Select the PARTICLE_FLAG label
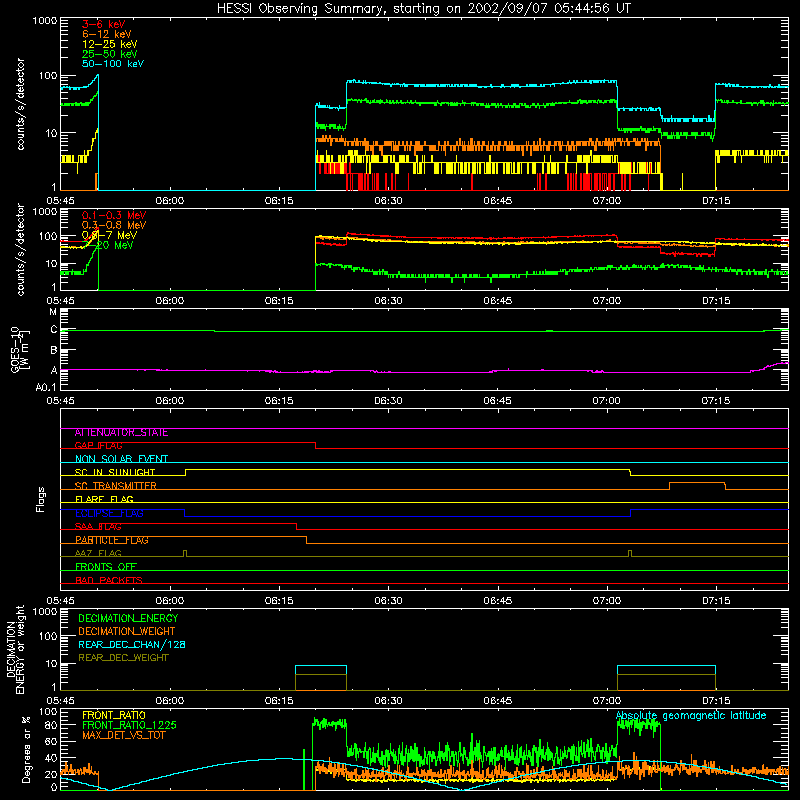Image resolution: width=800 pixels, height=800 pixels. [112, 540]
